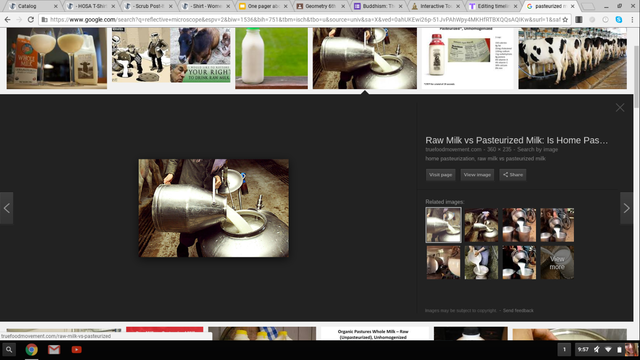Open the Your Right to Drink Raw Milk thumbnail
Viewport: 640px width, 360px height.
pos(200,56)
